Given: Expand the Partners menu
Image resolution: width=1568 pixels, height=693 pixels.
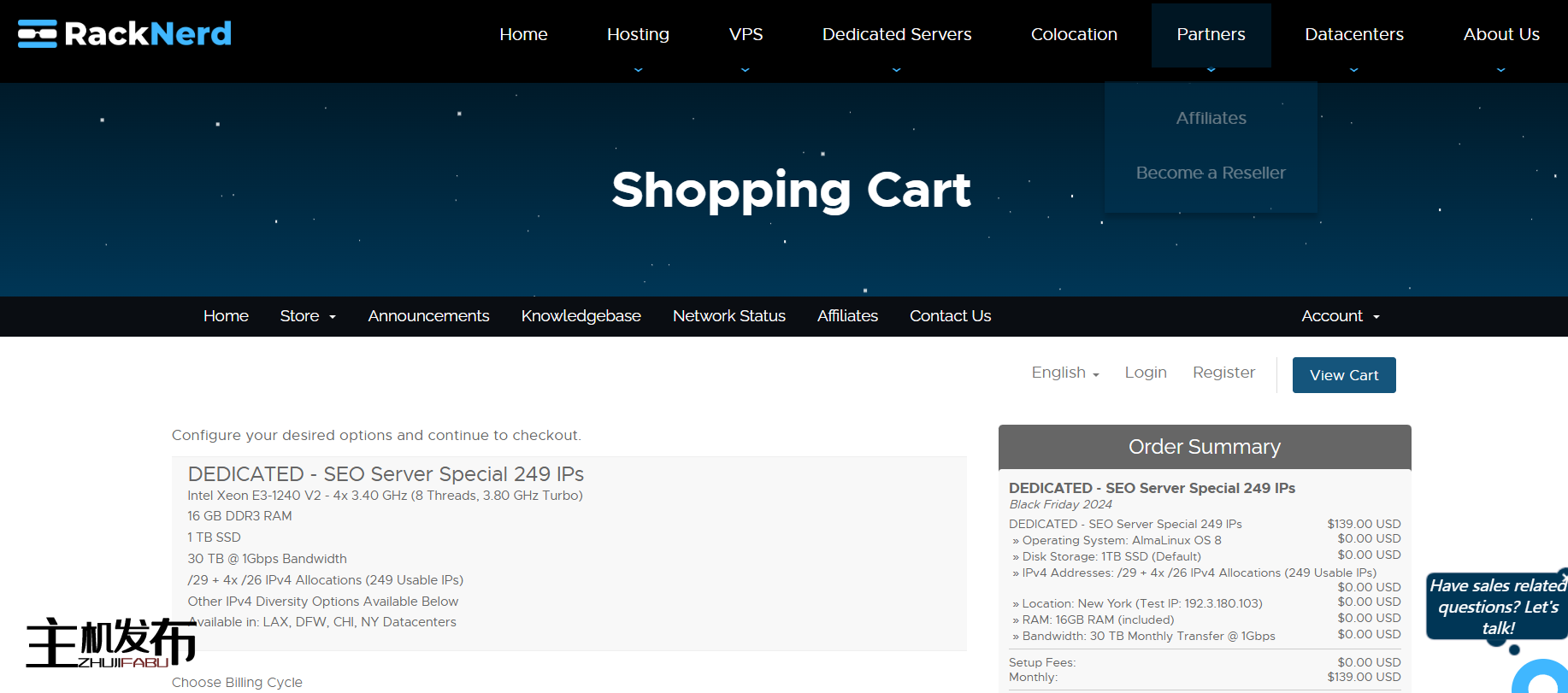Looking at the screenshot, I should click(x=1211, y=34).
